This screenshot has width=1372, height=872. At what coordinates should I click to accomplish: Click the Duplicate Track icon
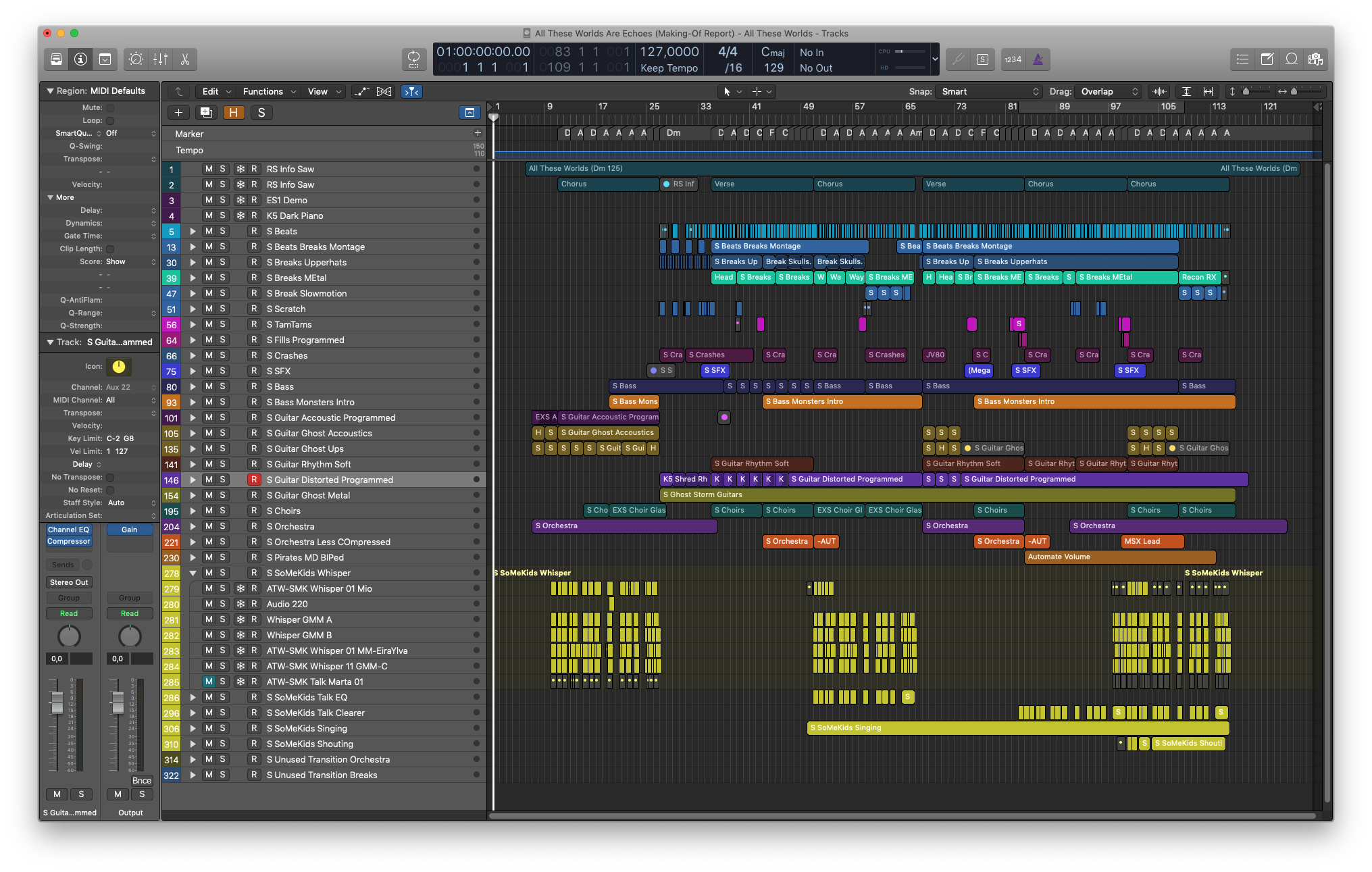pos(206,113)
